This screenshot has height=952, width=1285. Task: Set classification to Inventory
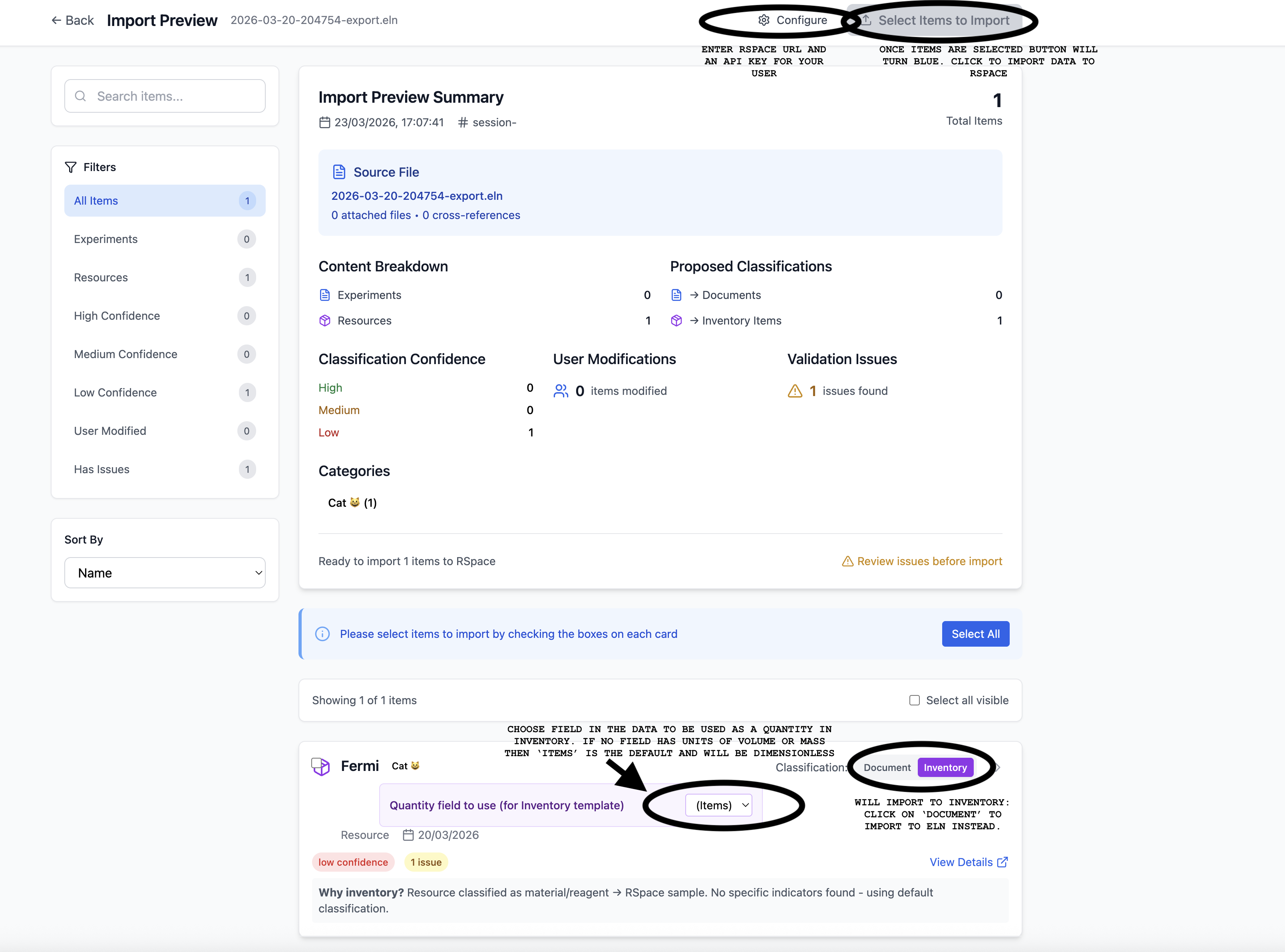point(945,768)
